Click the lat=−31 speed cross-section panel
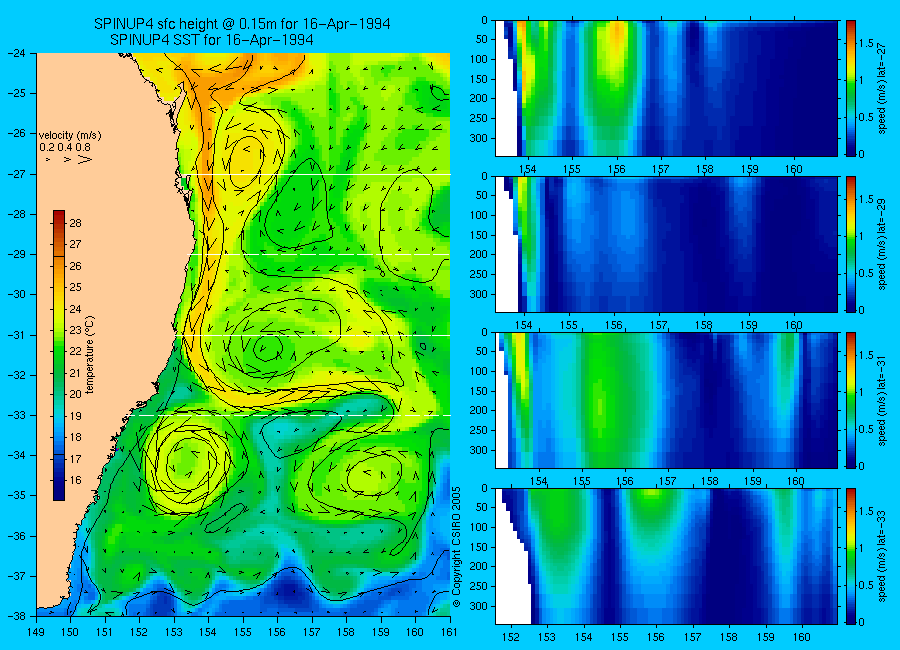The width and height of the screenshot is (900, 650). tap(666, 400)
